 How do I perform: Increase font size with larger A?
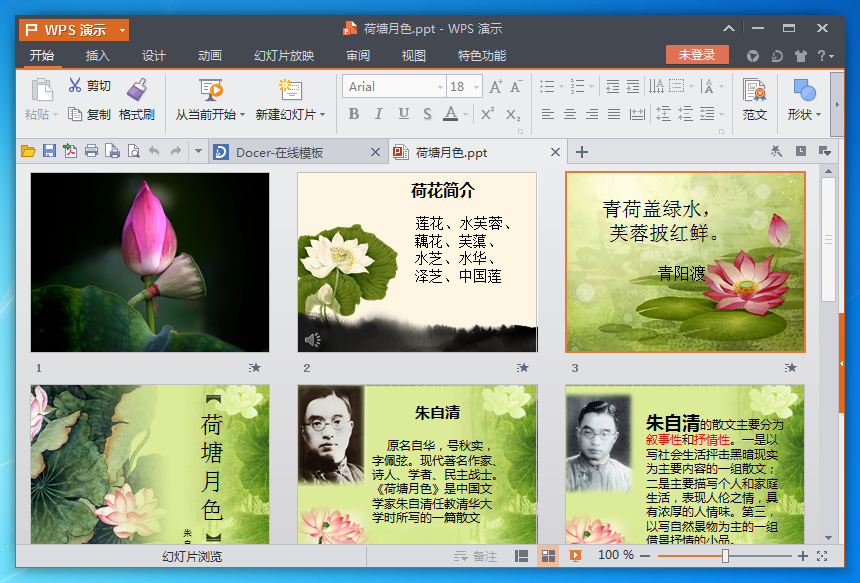coord(496,87)
